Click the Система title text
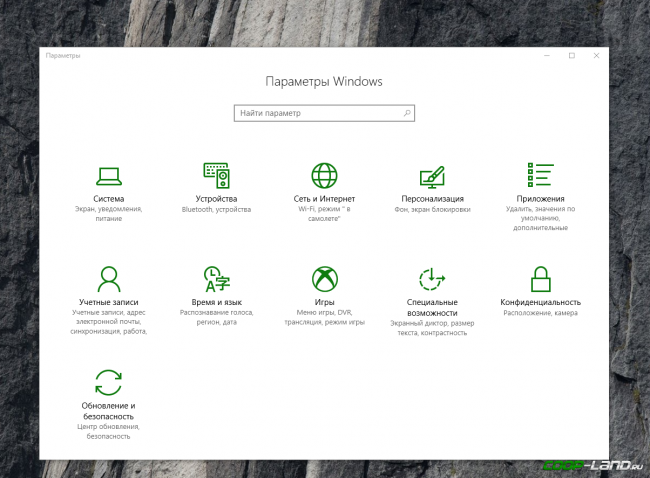 point(109,199)
